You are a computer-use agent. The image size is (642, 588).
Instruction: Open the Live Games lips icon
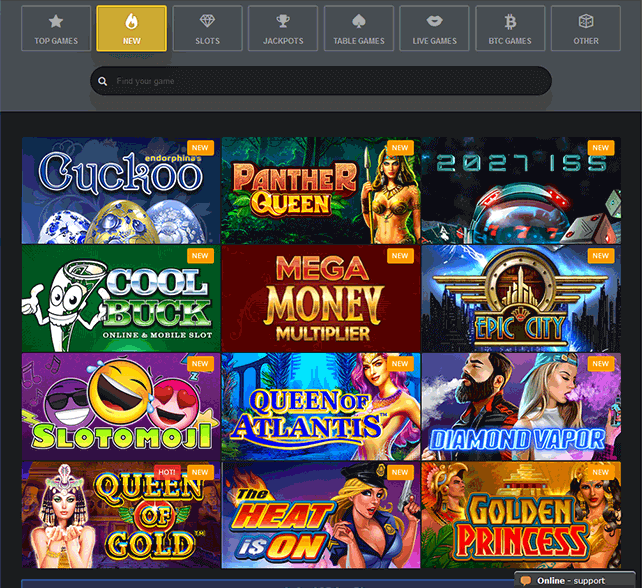[434, 21]
